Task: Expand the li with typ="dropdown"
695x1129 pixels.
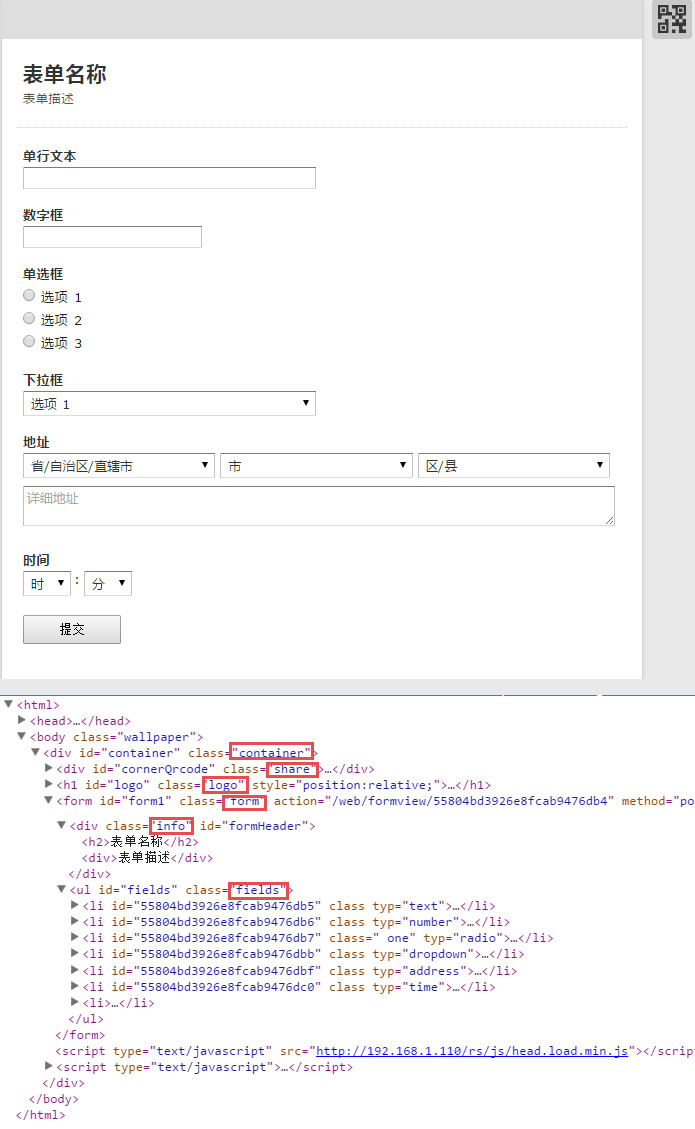Action: 74,953
